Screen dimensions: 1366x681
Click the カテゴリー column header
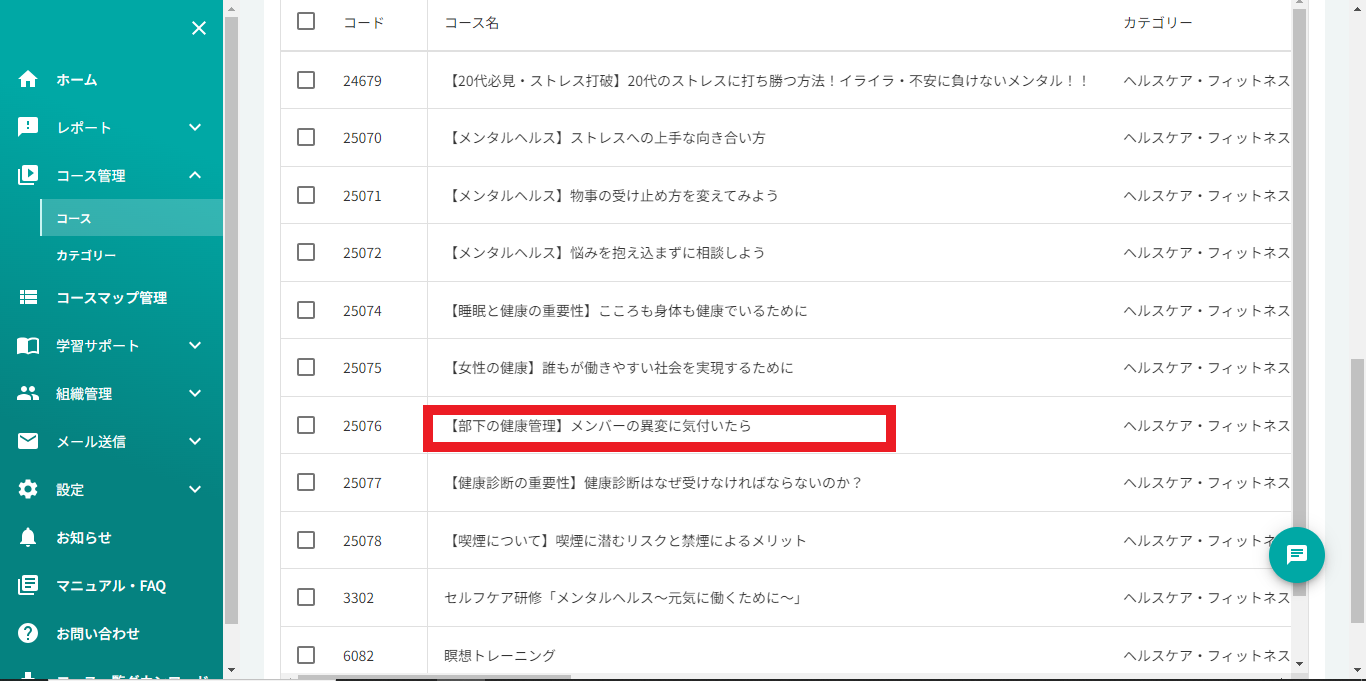pos(1158,22)
